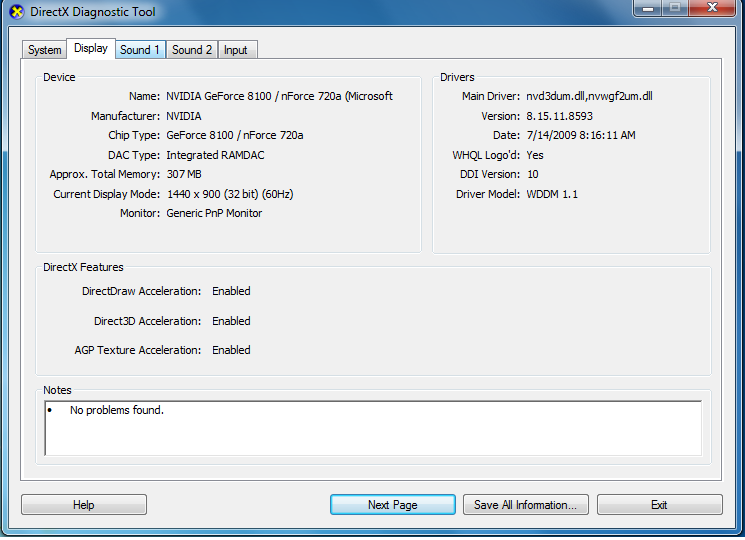Go to the Input tab

pyautogui.click(x=238, y=50)
